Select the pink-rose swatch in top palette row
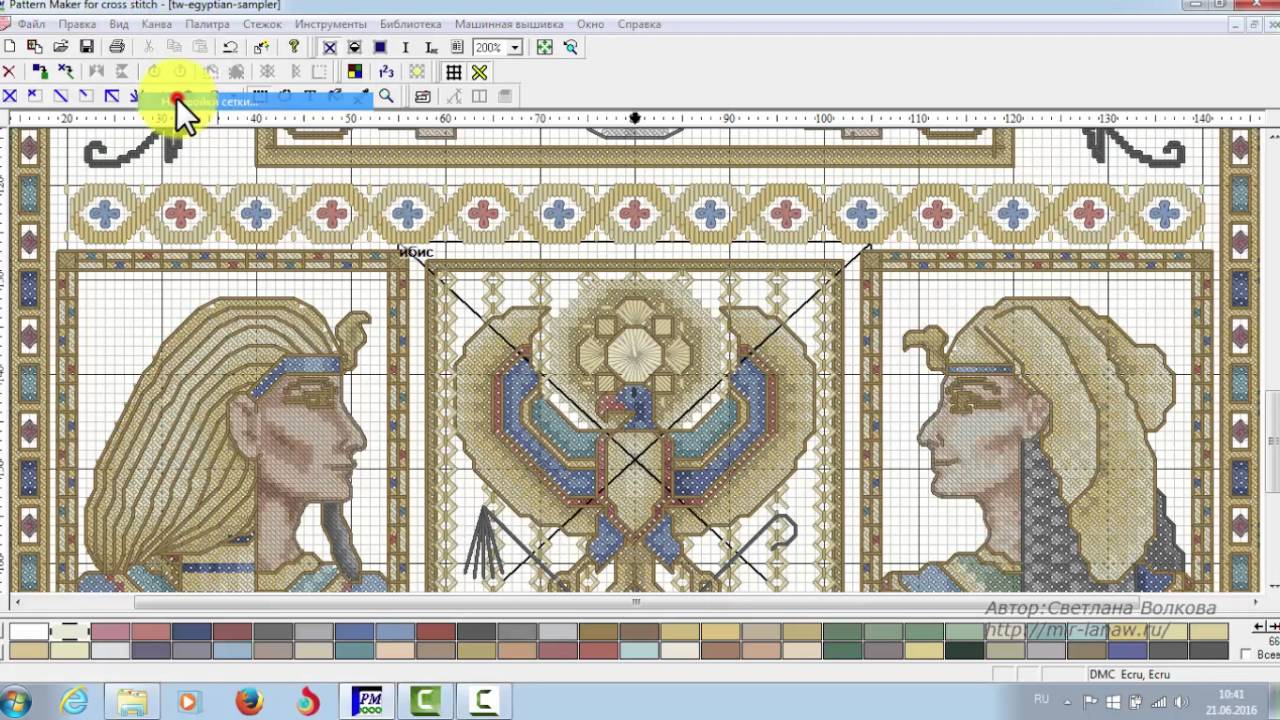The image size is (1280, 720). coord(110,631)
